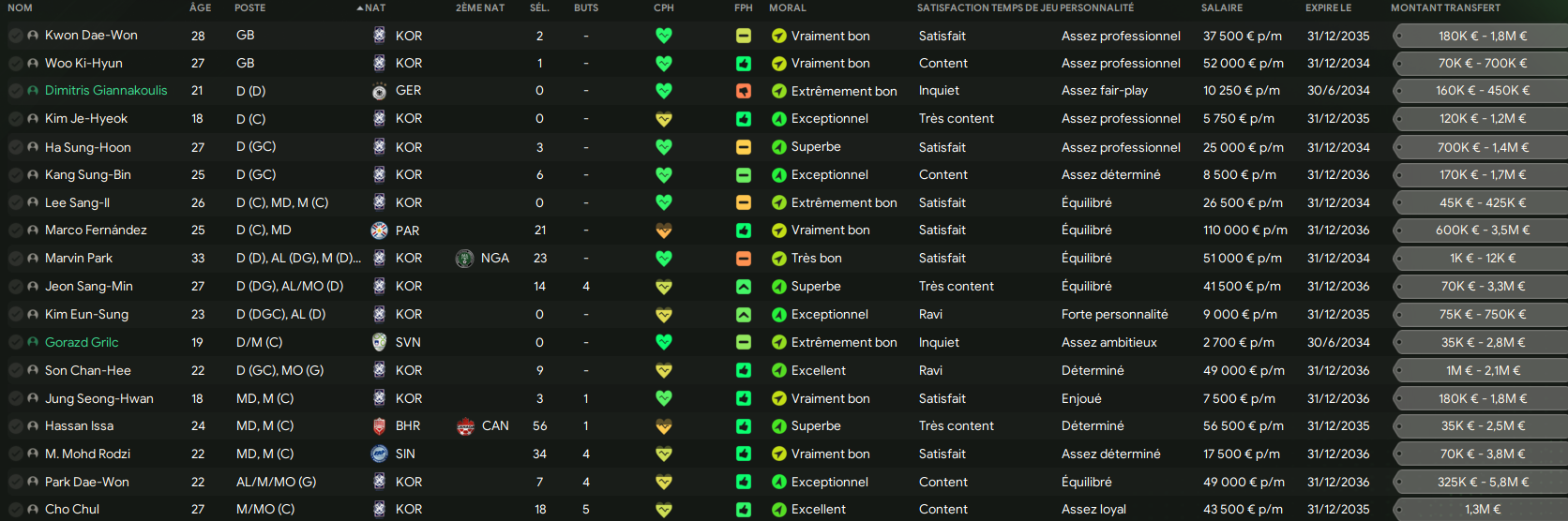The width and height of the screenshot is (1568, 521).
Task: Click Marco Fernández's orange fitness heart icon
Action: pos(663,231)
